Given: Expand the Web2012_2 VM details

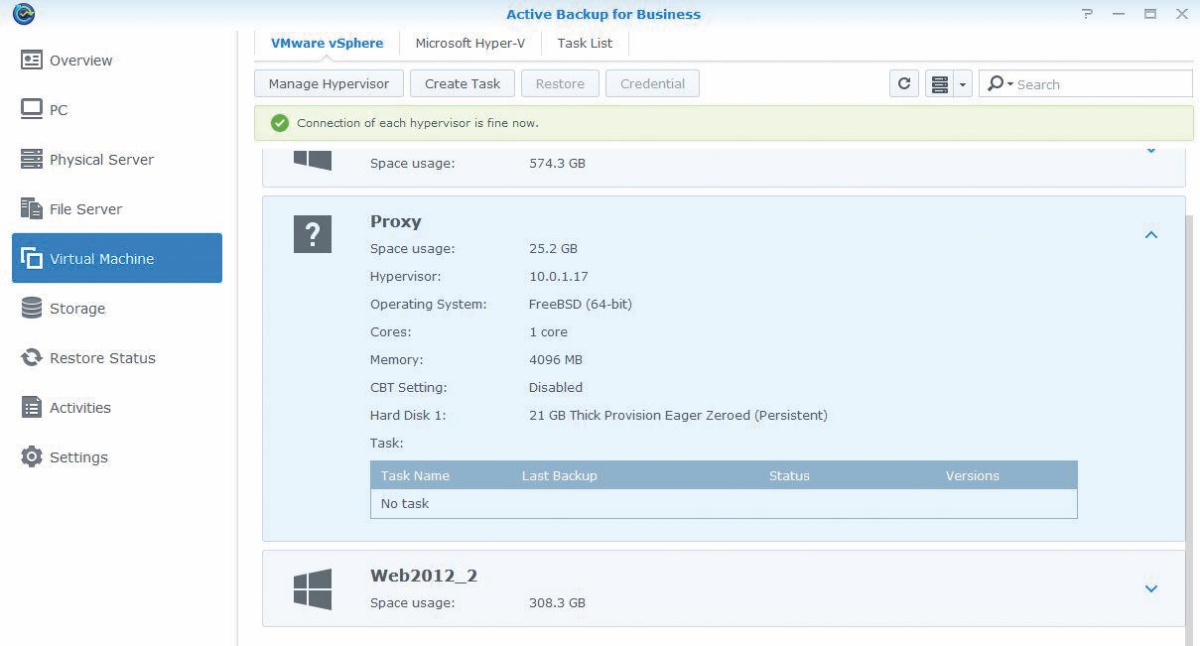Looking at the screenshot, I should (x=1150, y=588).
